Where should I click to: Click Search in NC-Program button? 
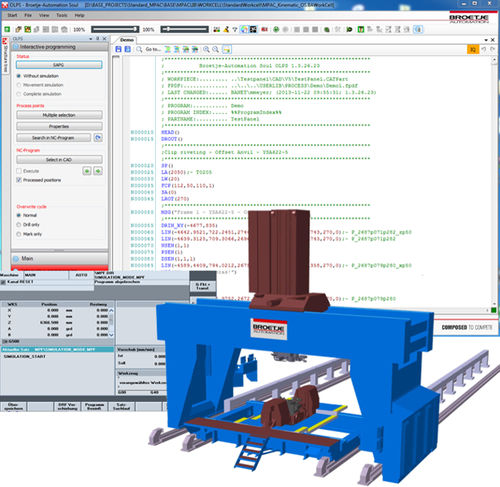(53, 138)
